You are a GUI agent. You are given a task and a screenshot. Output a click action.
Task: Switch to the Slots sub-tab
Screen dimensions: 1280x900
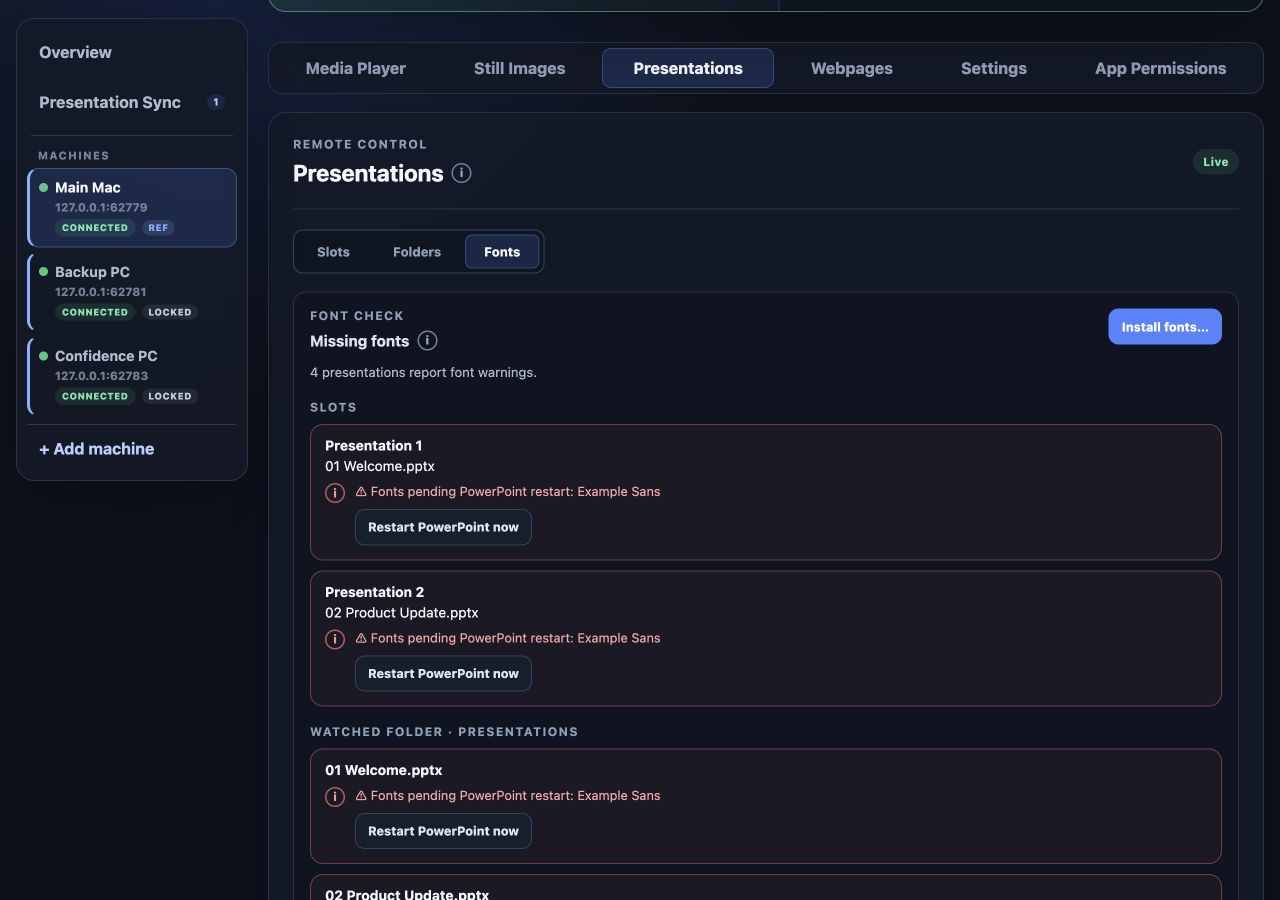(333, 252)
